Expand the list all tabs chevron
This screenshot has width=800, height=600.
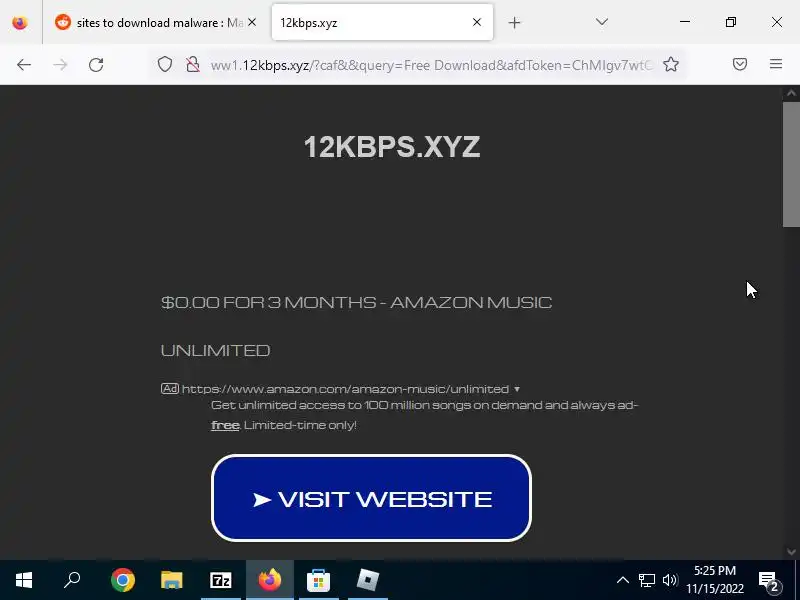(602, 22)
